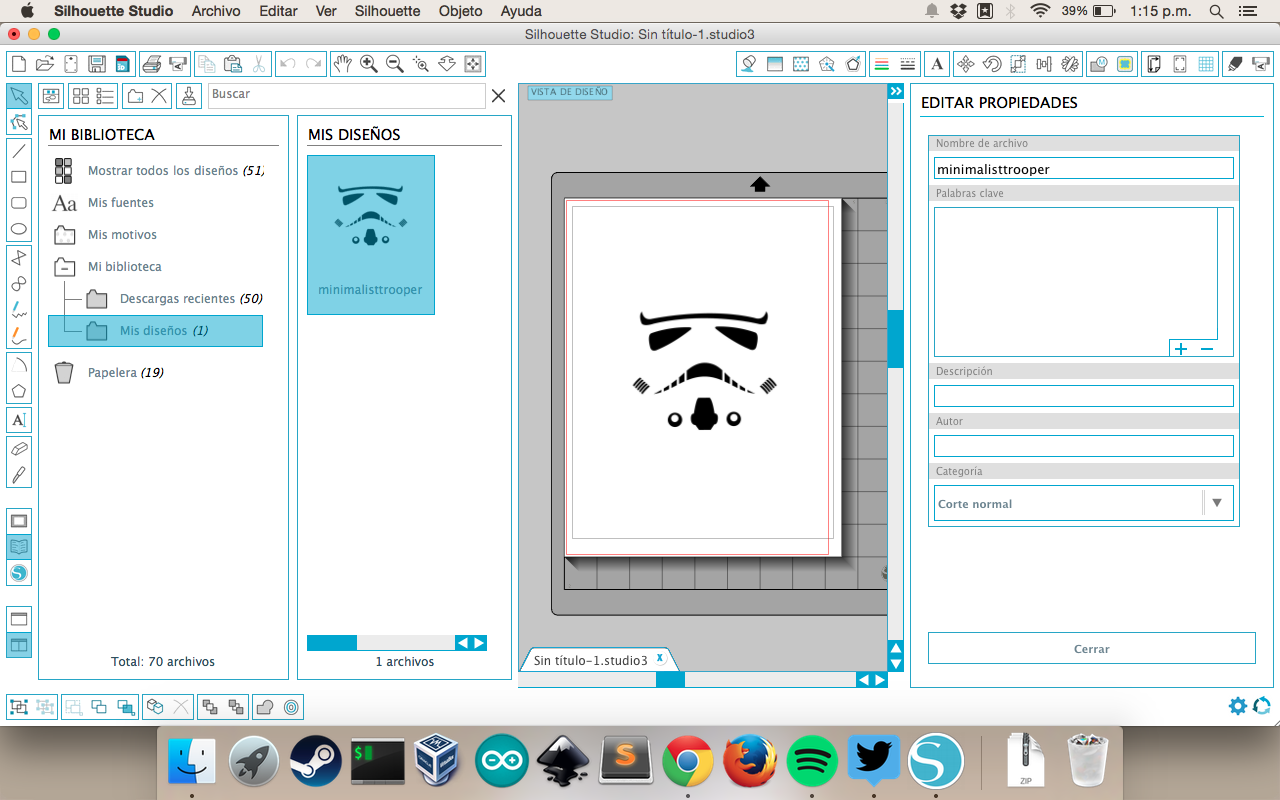Open the Fill Pattern panel
The width and height of the screenshot is (1280, 800).
coord(800,64)
